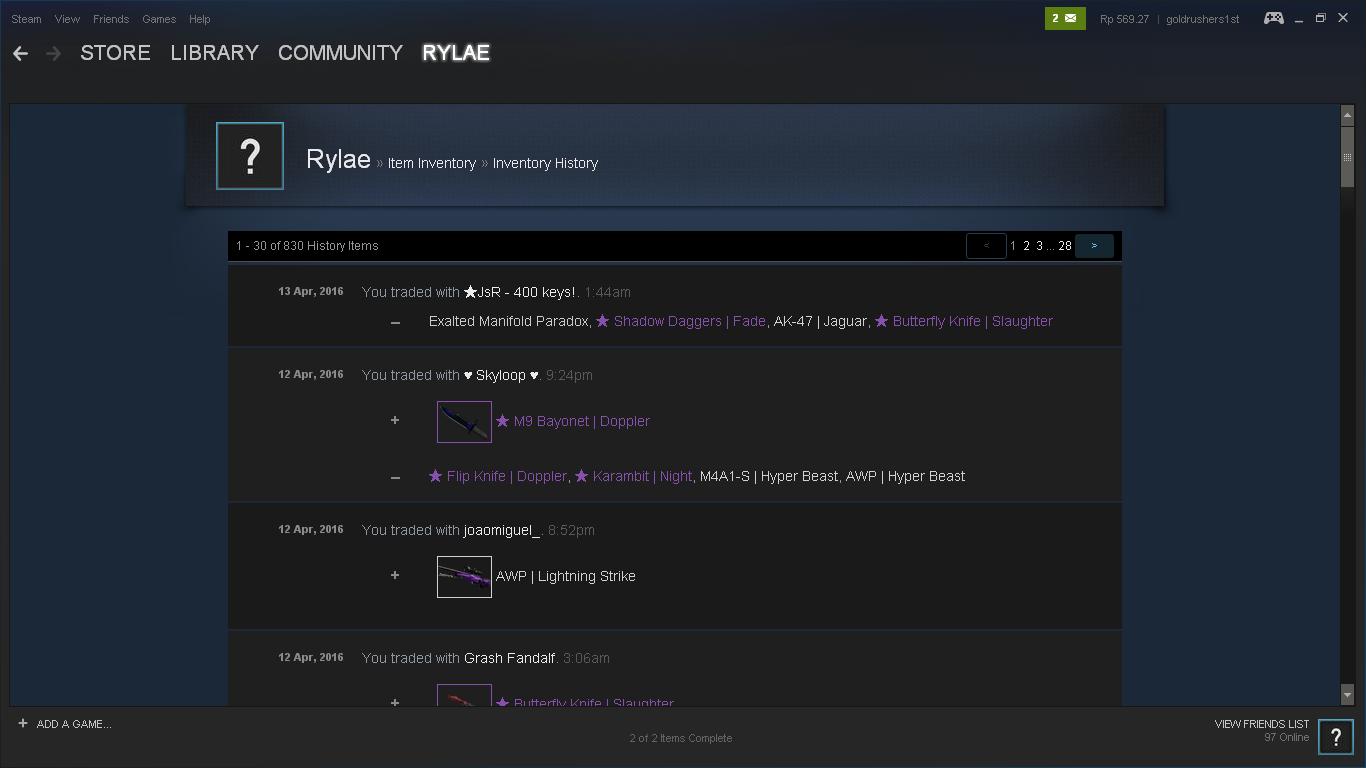
Task: Open the Item Inventory breadcrumb link
Action: pos(431,163)
